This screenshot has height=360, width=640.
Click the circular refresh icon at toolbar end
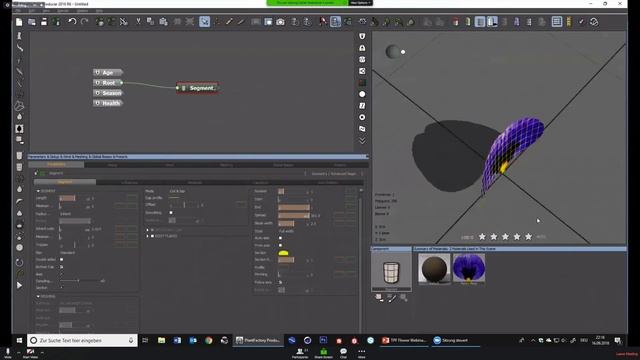(594, 22)
